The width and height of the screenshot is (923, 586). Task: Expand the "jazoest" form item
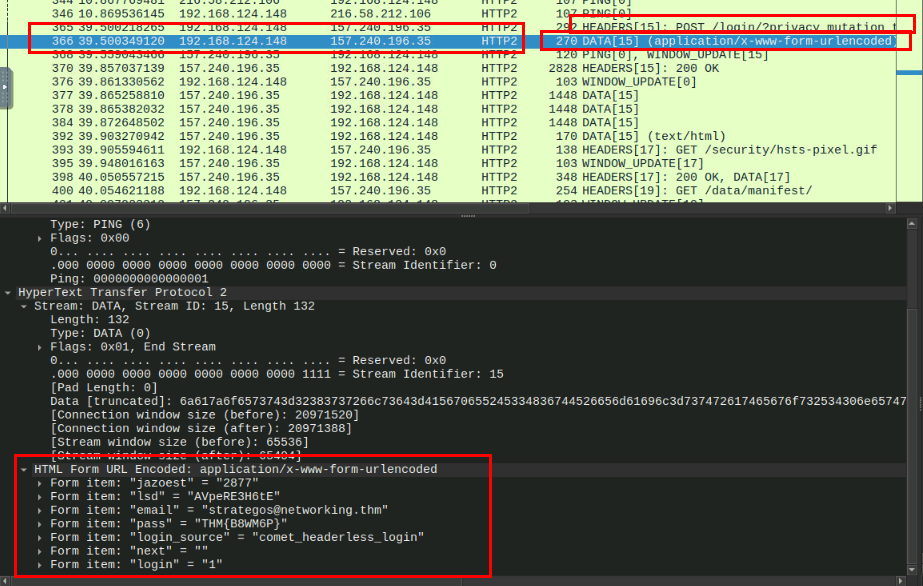click(40, 482)
